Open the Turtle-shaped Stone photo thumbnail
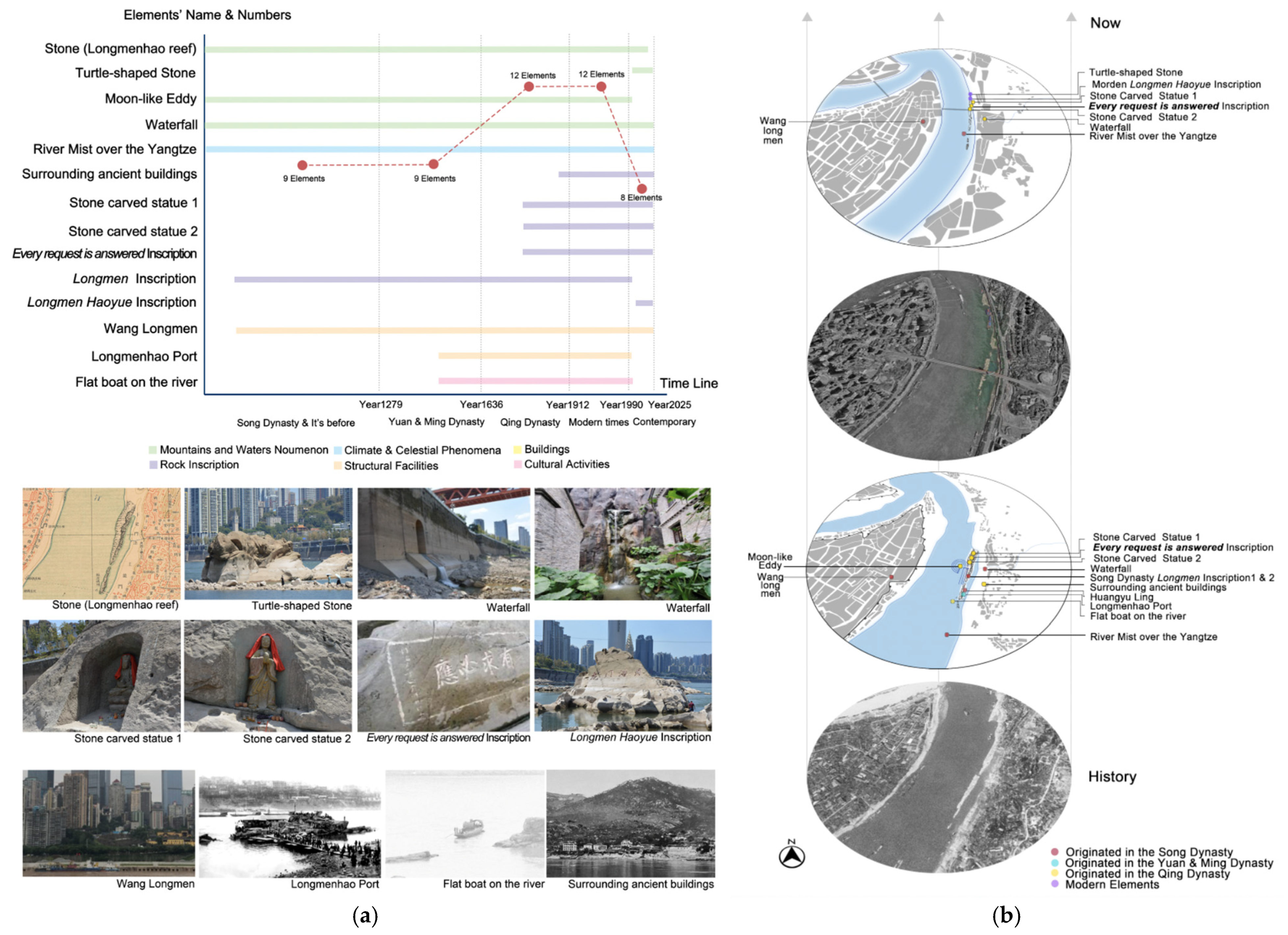 tap(268, 543)
